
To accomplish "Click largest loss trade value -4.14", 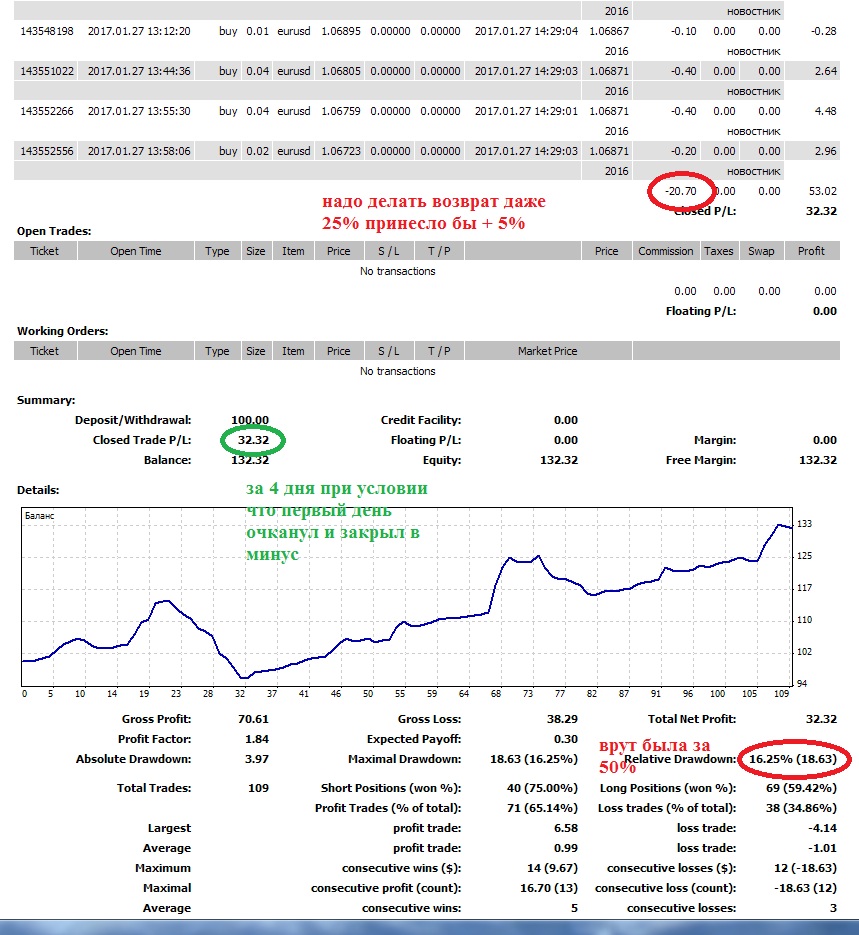I will pos(823,828).
